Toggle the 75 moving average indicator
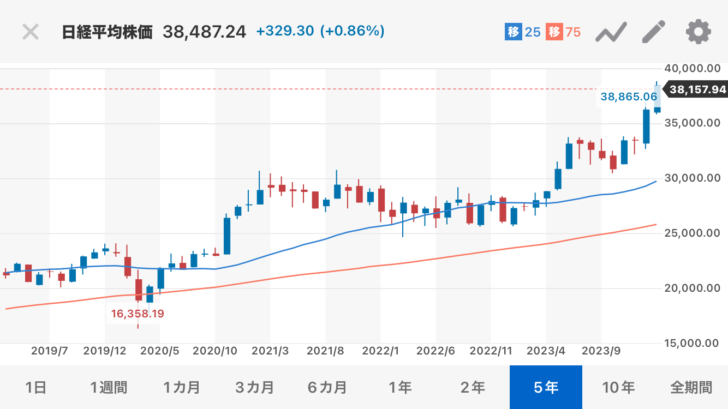 click(x=567, y=32)
